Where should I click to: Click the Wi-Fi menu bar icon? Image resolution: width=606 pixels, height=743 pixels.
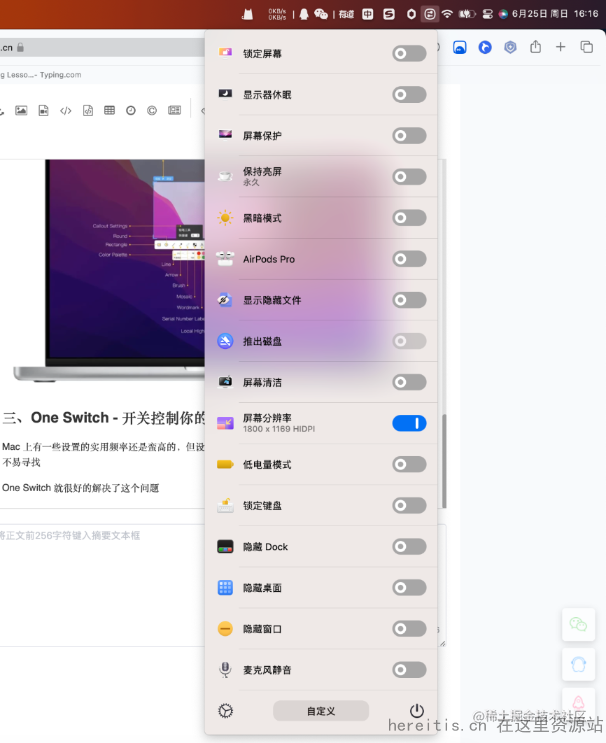tap(447, 14)
